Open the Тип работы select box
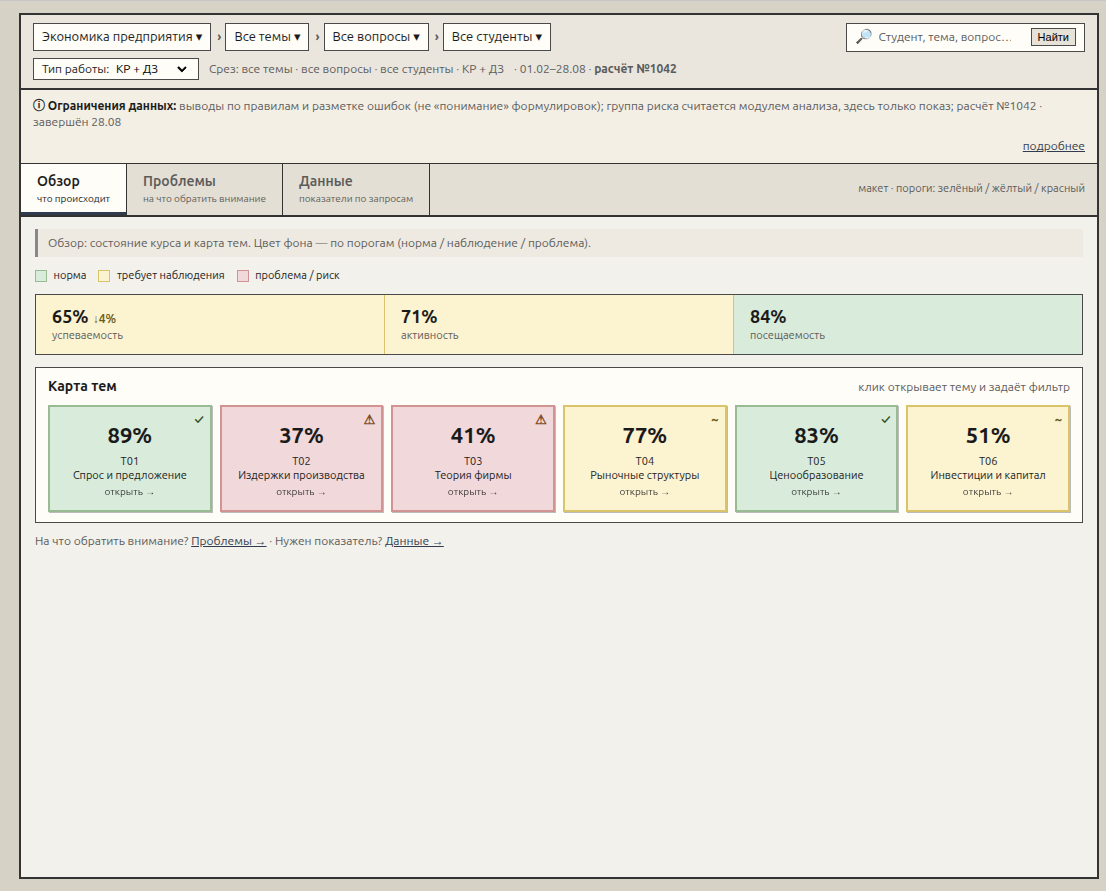1106x891 pixels. (x=116, y=69)
